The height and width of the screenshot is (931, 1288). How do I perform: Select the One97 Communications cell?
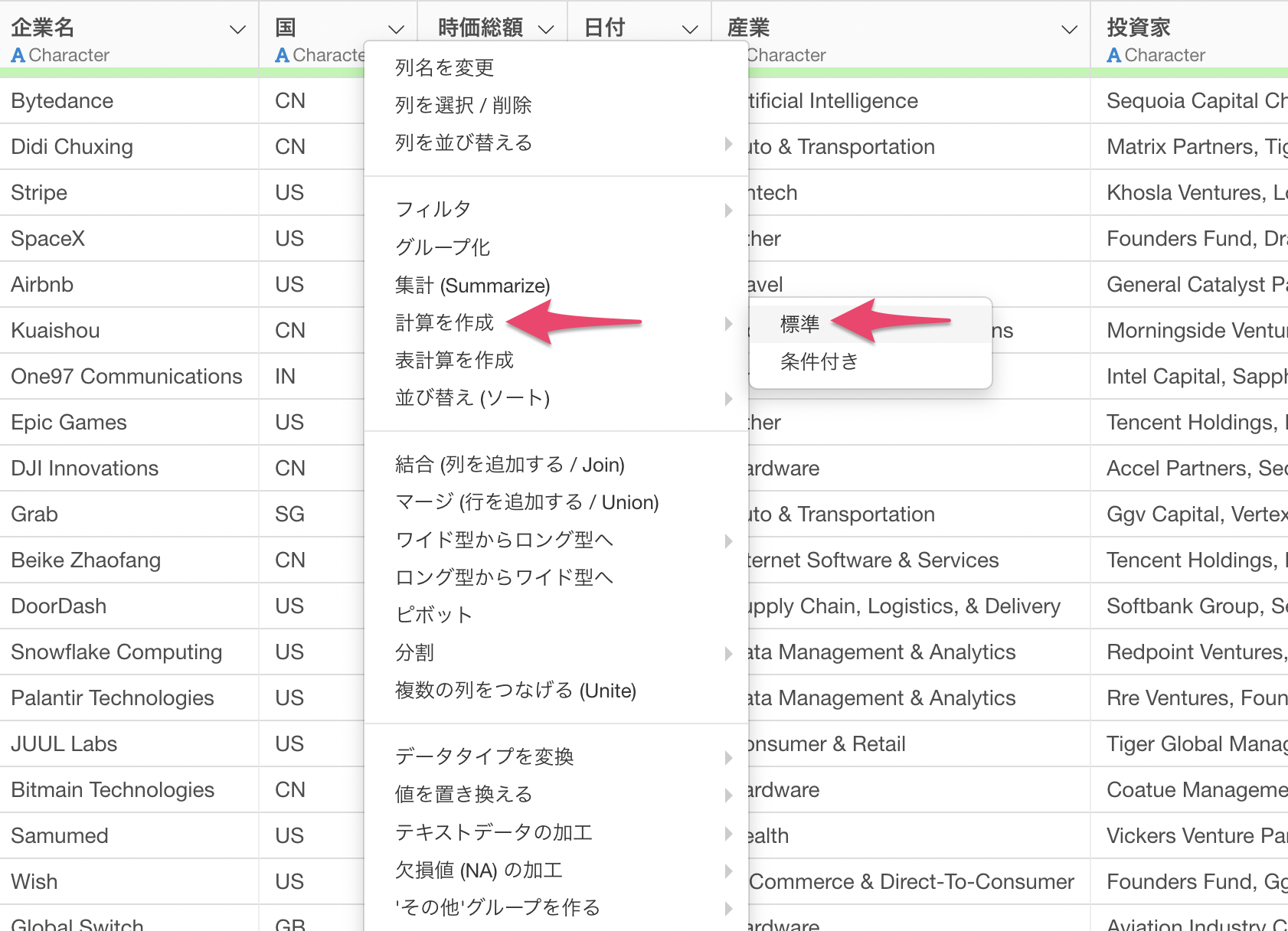pos(129,376)
